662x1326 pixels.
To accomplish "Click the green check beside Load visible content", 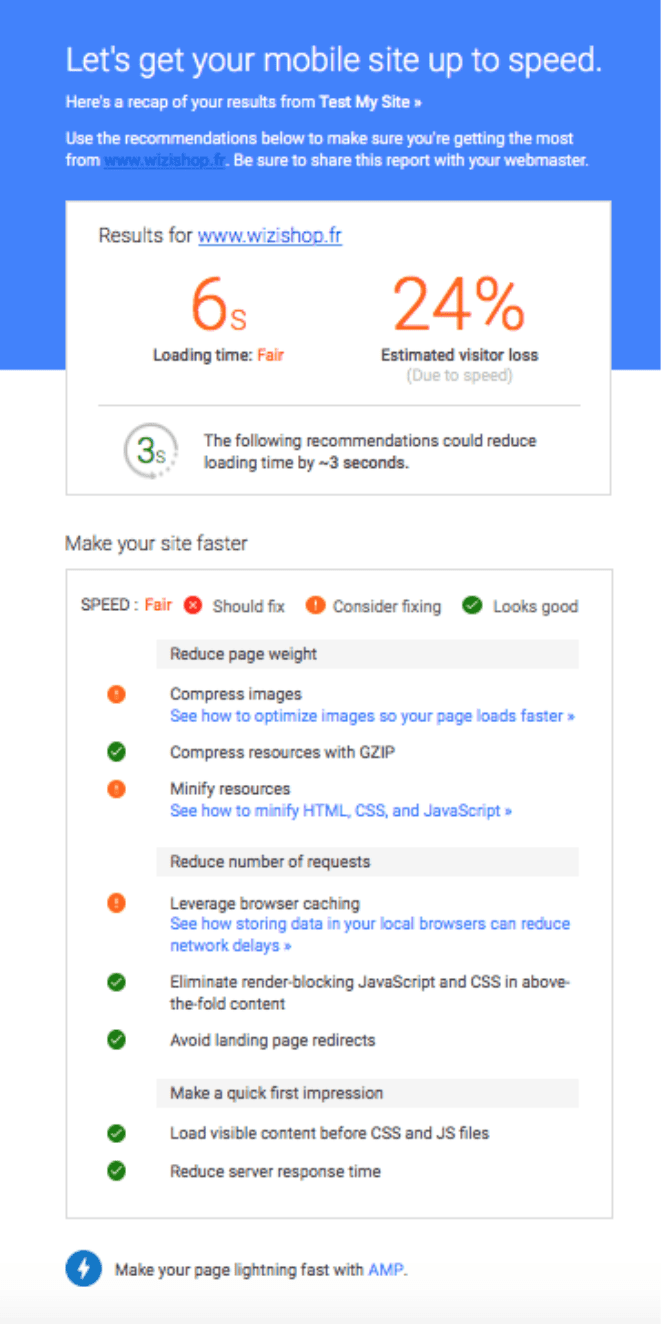I will (x=116, y=1133).
